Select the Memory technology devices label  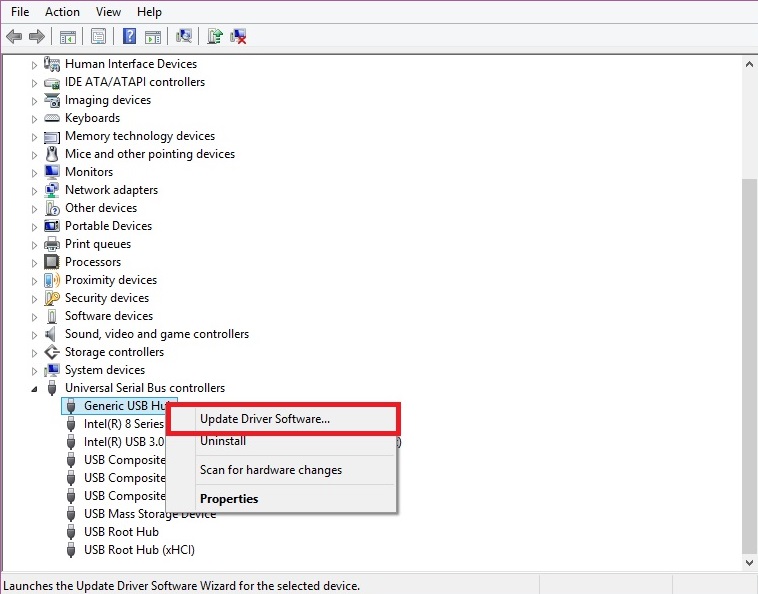(x=140, y=136)
